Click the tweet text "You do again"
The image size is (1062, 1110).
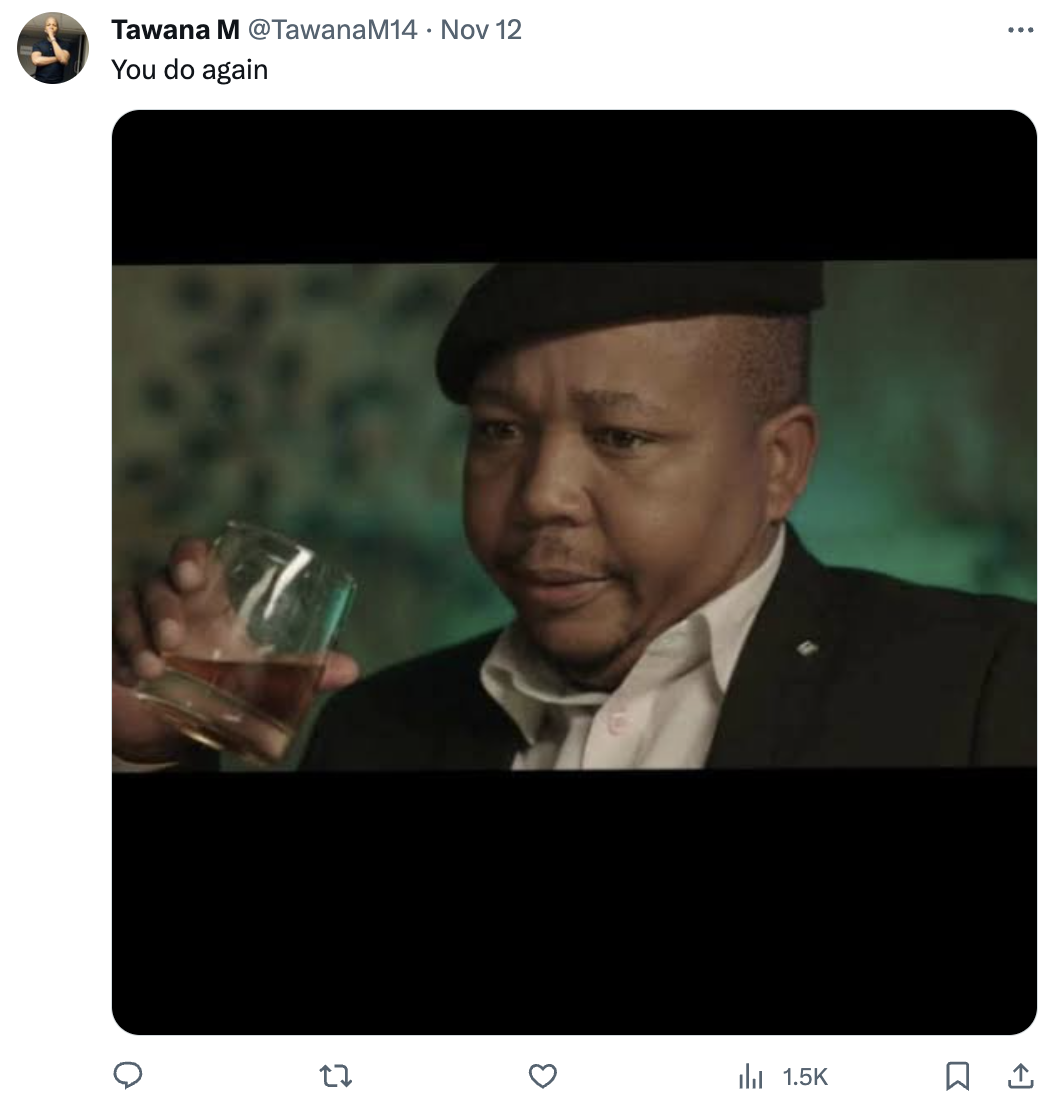pyautogui.click(x=190, y=69)
